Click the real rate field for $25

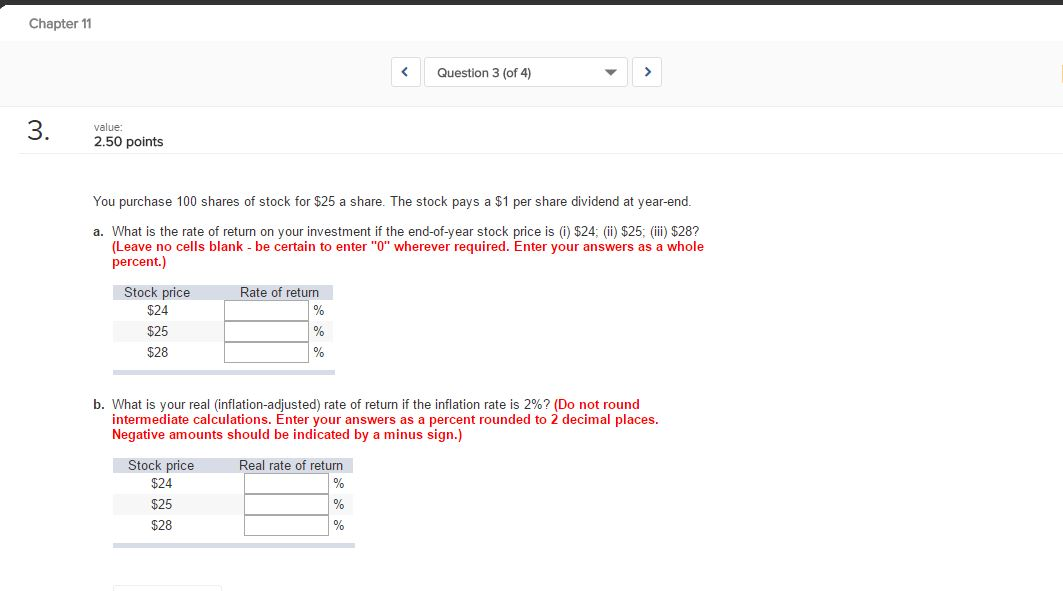click(x=285, y=504)
